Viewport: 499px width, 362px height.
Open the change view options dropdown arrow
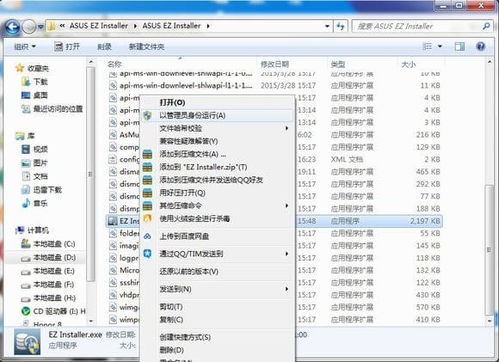click(440, 46)
